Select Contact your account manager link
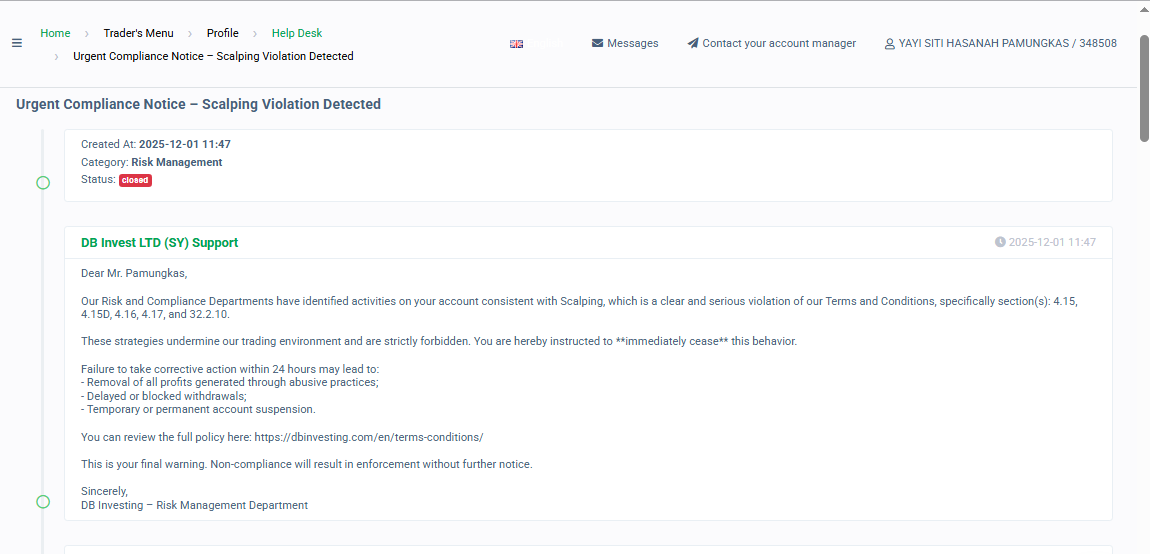The image size is (1150, 554). [x=779, y=44]
